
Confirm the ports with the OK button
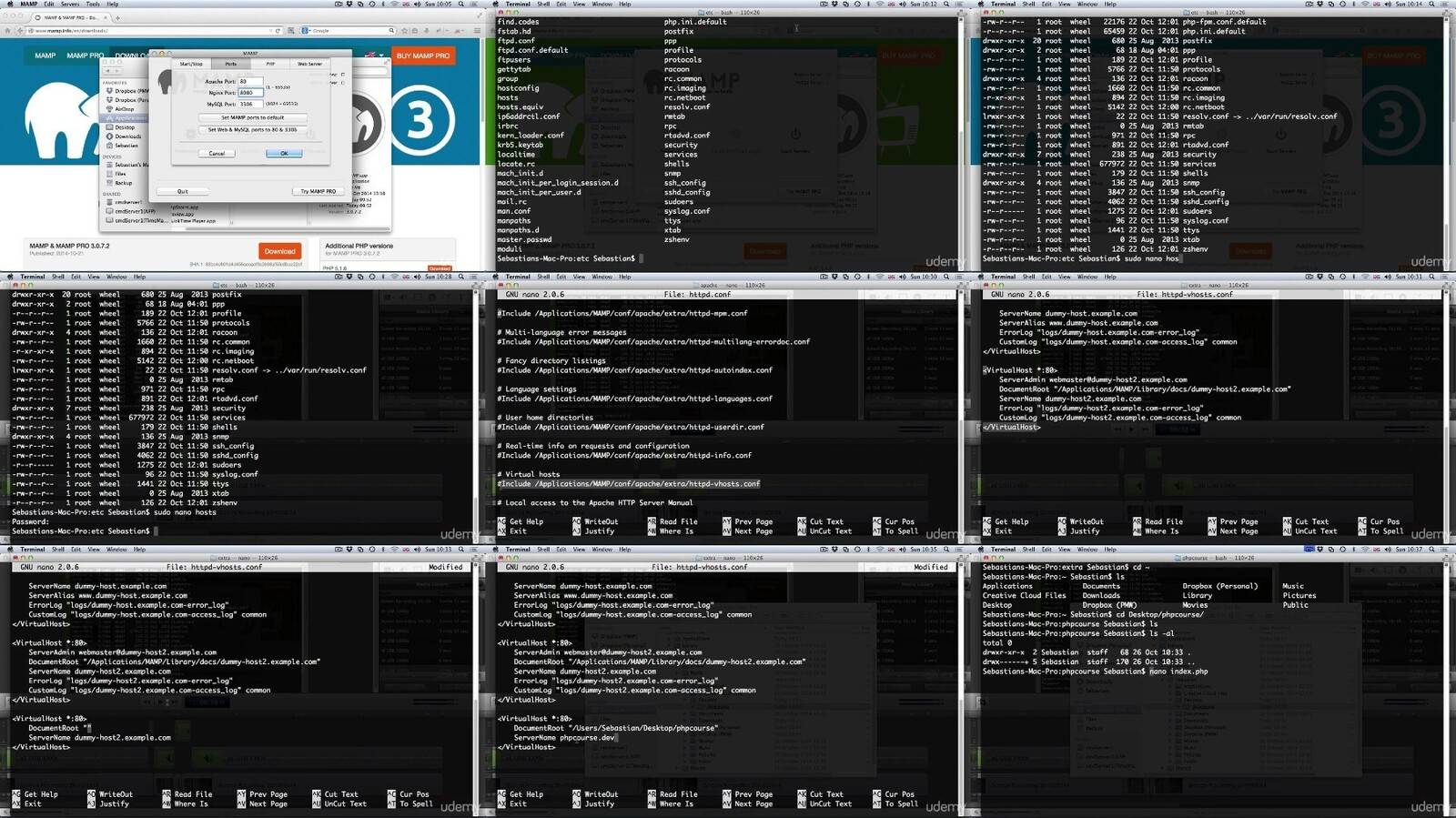tap(284, 153)
